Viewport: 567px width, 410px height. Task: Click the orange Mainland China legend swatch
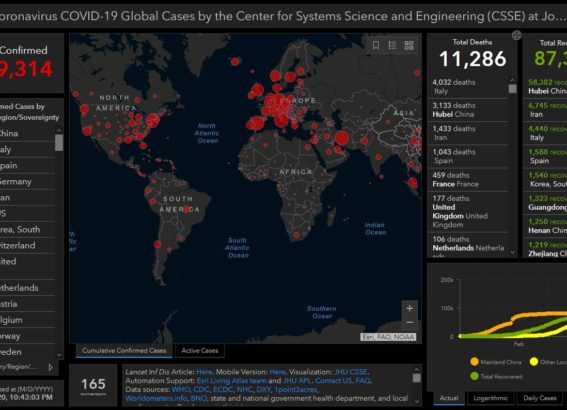474,362
